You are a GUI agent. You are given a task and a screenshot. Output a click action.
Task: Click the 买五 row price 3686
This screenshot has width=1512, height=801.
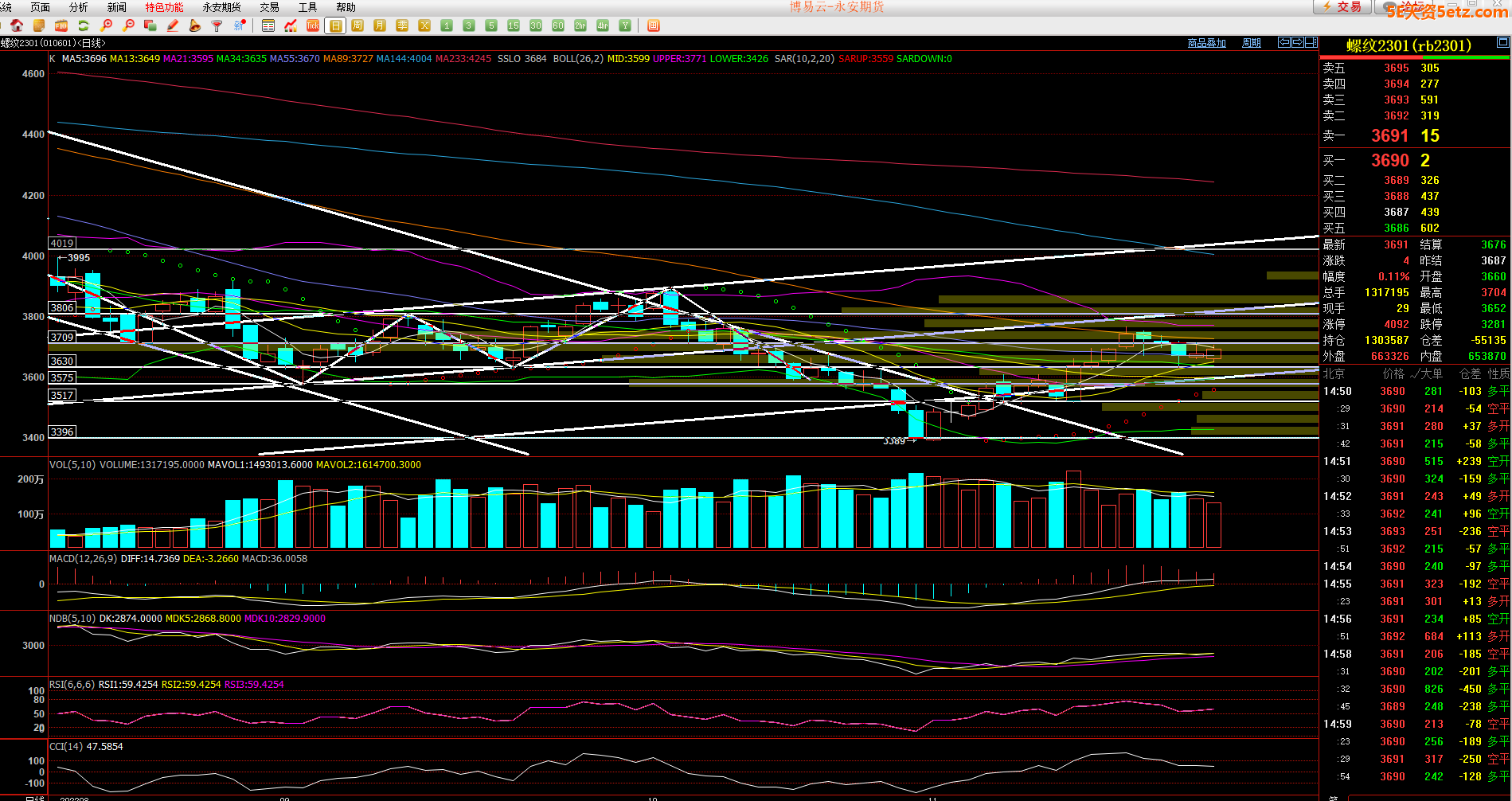1397,229
